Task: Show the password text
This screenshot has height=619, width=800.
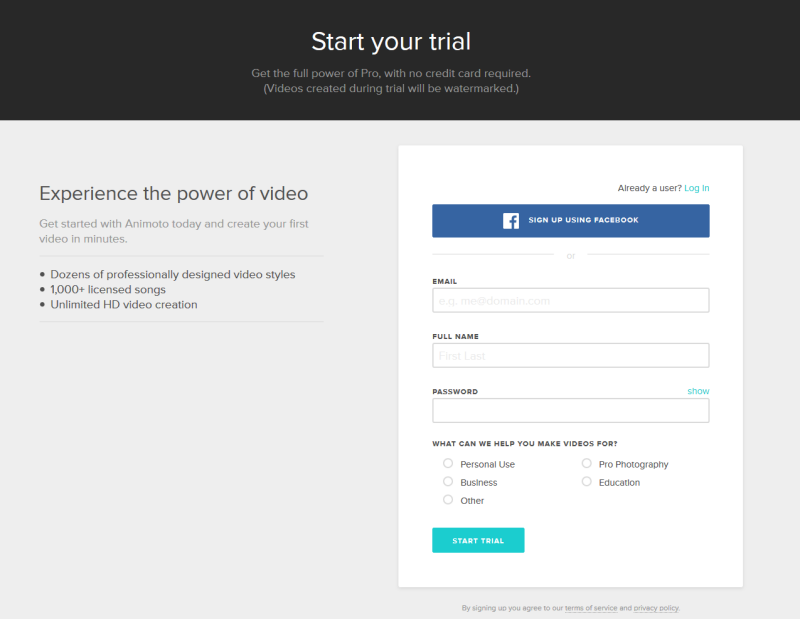Action: pyautogui.click(x=698, y=391)
